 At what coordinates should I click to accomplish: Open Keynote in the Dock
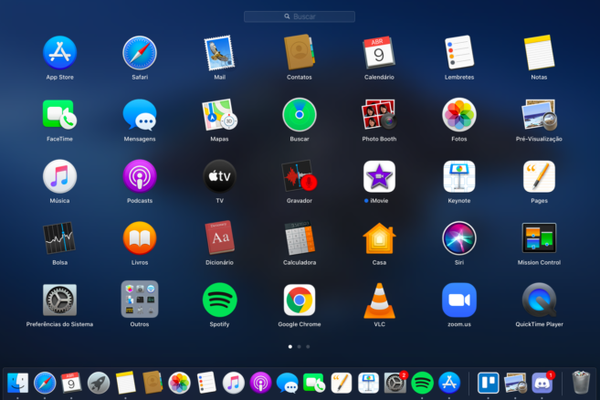(x=368, y=383)
